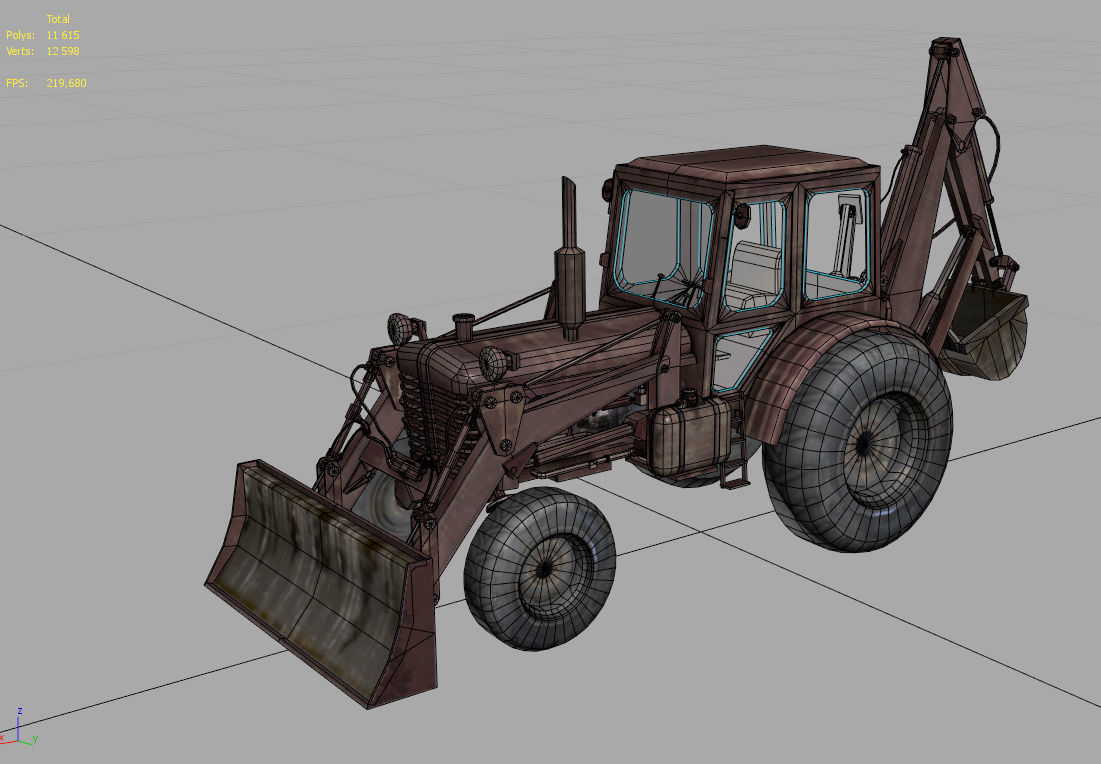Viewport: 1101px width, 764px height.
Task: Click the Polys: label
Action: [x=20, y=35]
